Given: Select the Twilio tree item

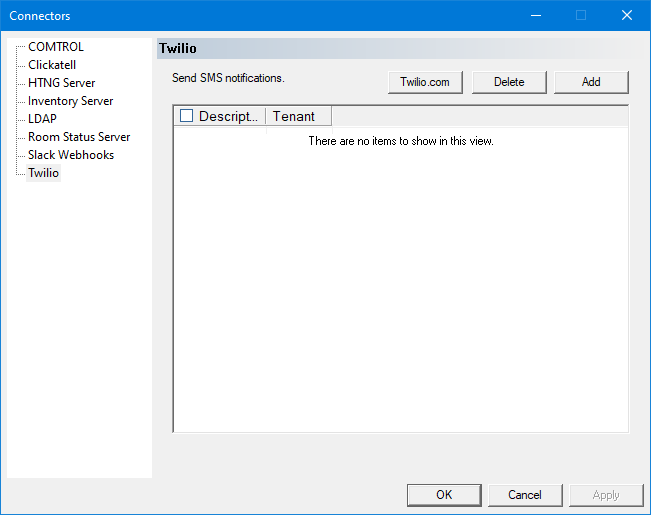Looking at the screenshot, I should coord(43,173).
